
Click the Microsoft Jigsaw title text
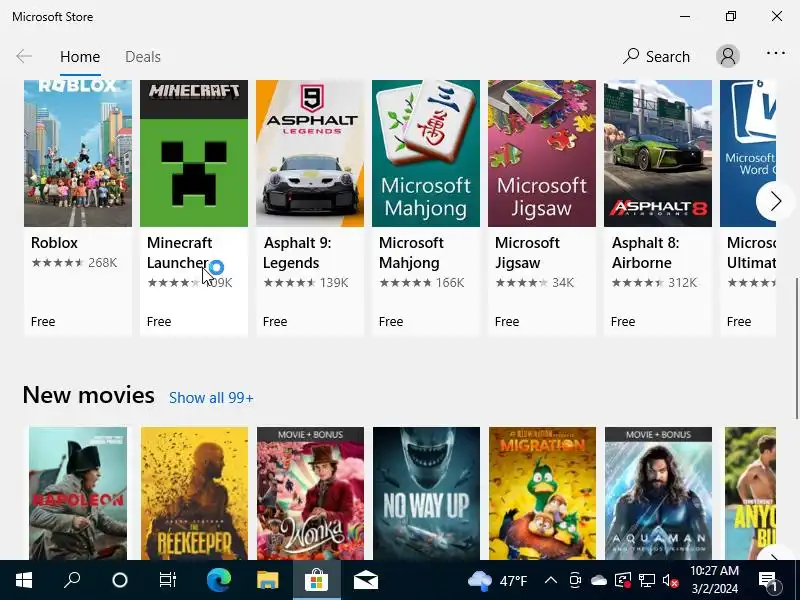pyautogui.click(x=527, y=253)
